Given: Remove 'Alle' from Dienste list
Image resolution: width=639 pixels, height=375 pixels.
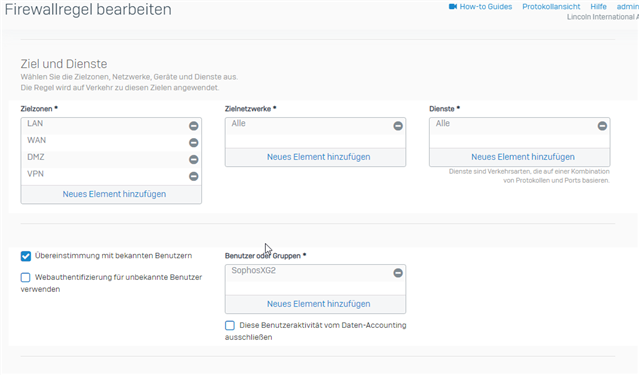Looking at the screenshot, I should 602,126.
